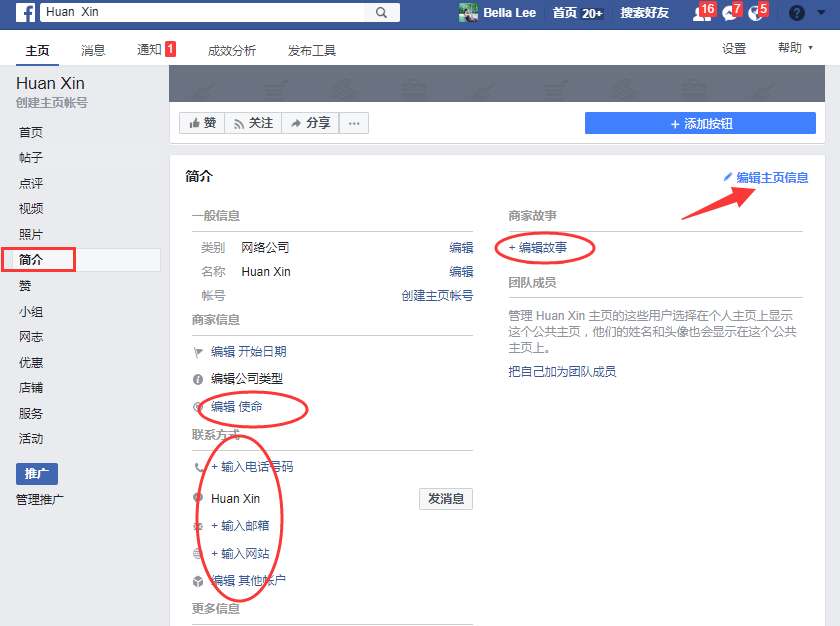This screenshot has width=840, height=626.
Task: Click 编辑 开始日期 link
Action: click(x=249, y=351)
